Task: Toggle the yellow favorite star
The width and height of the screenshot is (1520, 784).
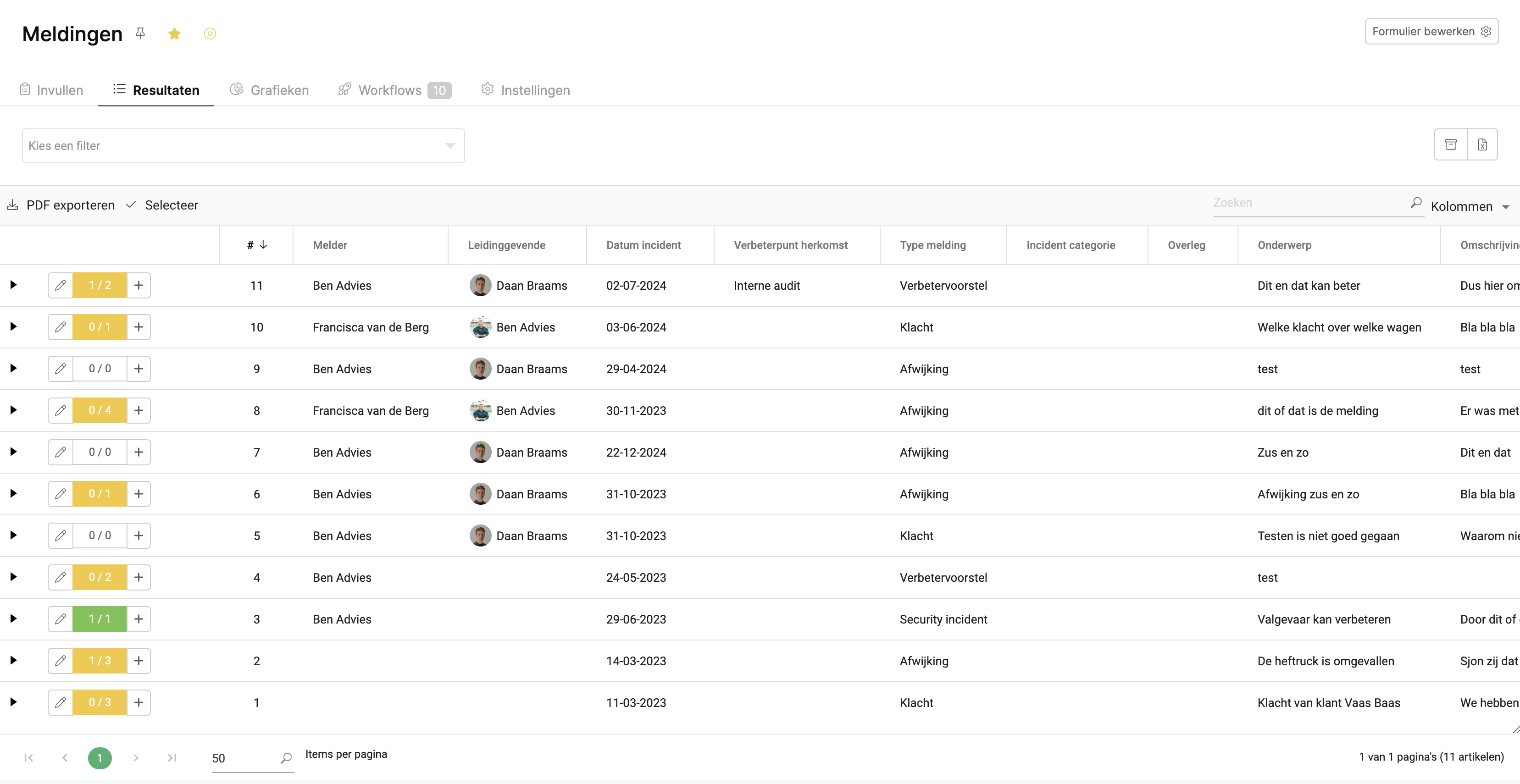Action: pyautogui.click(x=174, y=33)
